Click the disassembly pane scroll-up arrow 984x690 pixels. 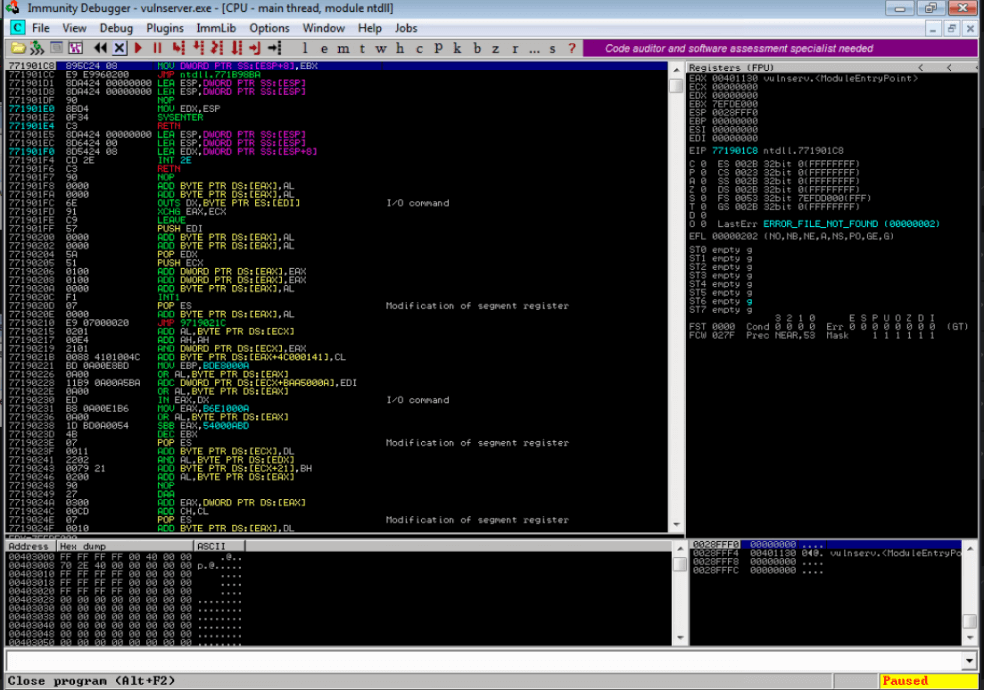point(676,68)
